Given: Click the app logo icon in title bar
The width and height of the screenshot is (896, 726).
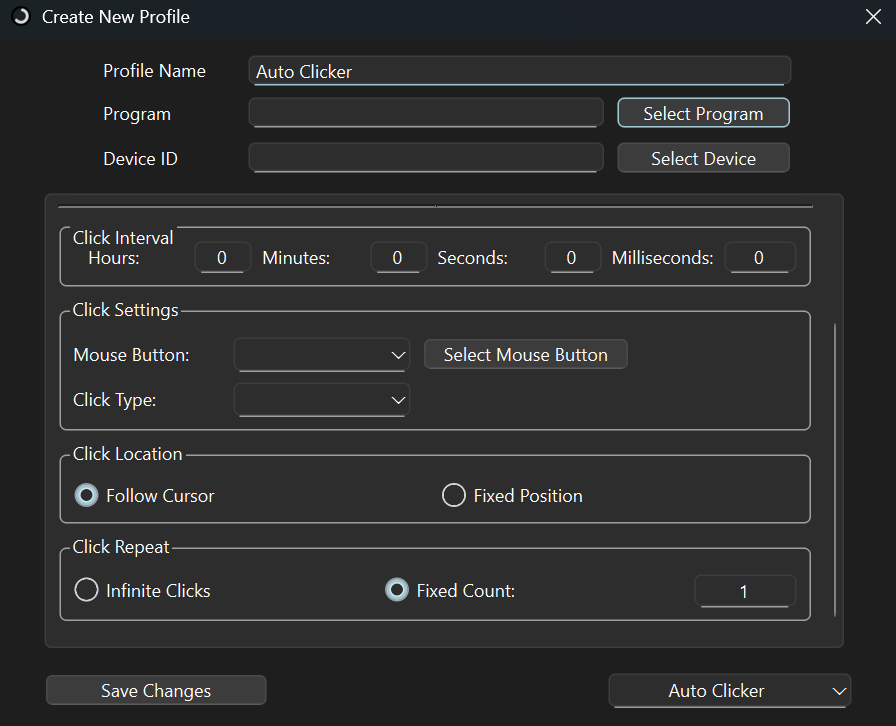Looking at the screenshot, I should click(x=20, y=17).
